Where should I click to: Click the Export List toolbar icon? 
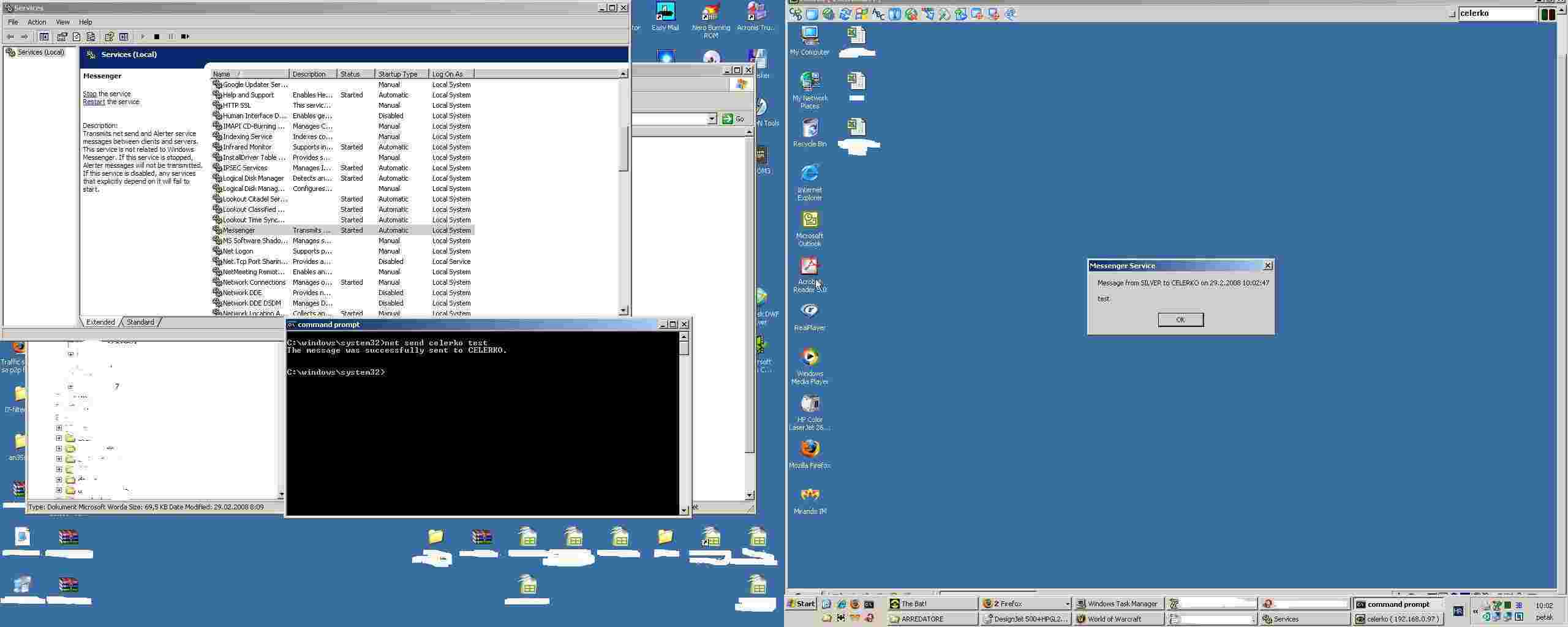pyautogui.click(x=91, y=37)
